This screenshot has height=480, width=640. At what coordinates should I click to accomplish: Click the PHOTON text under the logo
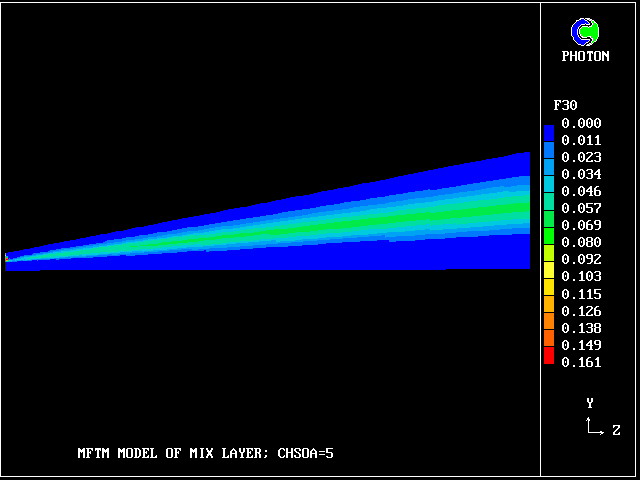pos(585,57)
